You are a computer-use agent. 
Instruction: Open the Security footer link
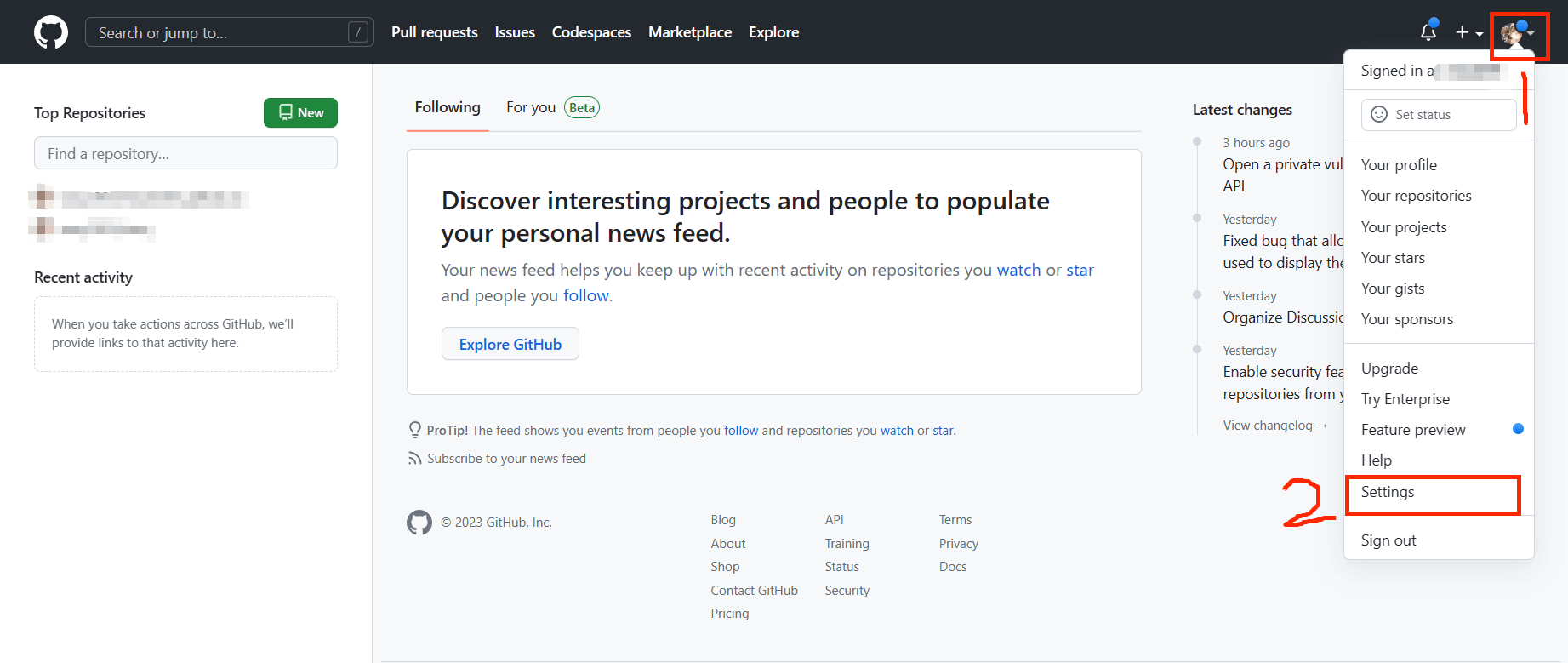(847, 591)
